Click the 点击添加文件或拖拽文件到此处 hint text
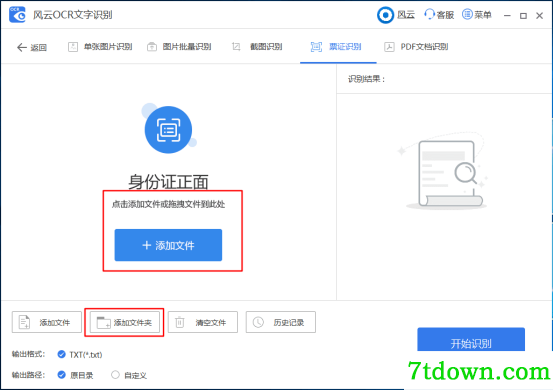Screen dimensions: 554x390 (x=168, y=204)
